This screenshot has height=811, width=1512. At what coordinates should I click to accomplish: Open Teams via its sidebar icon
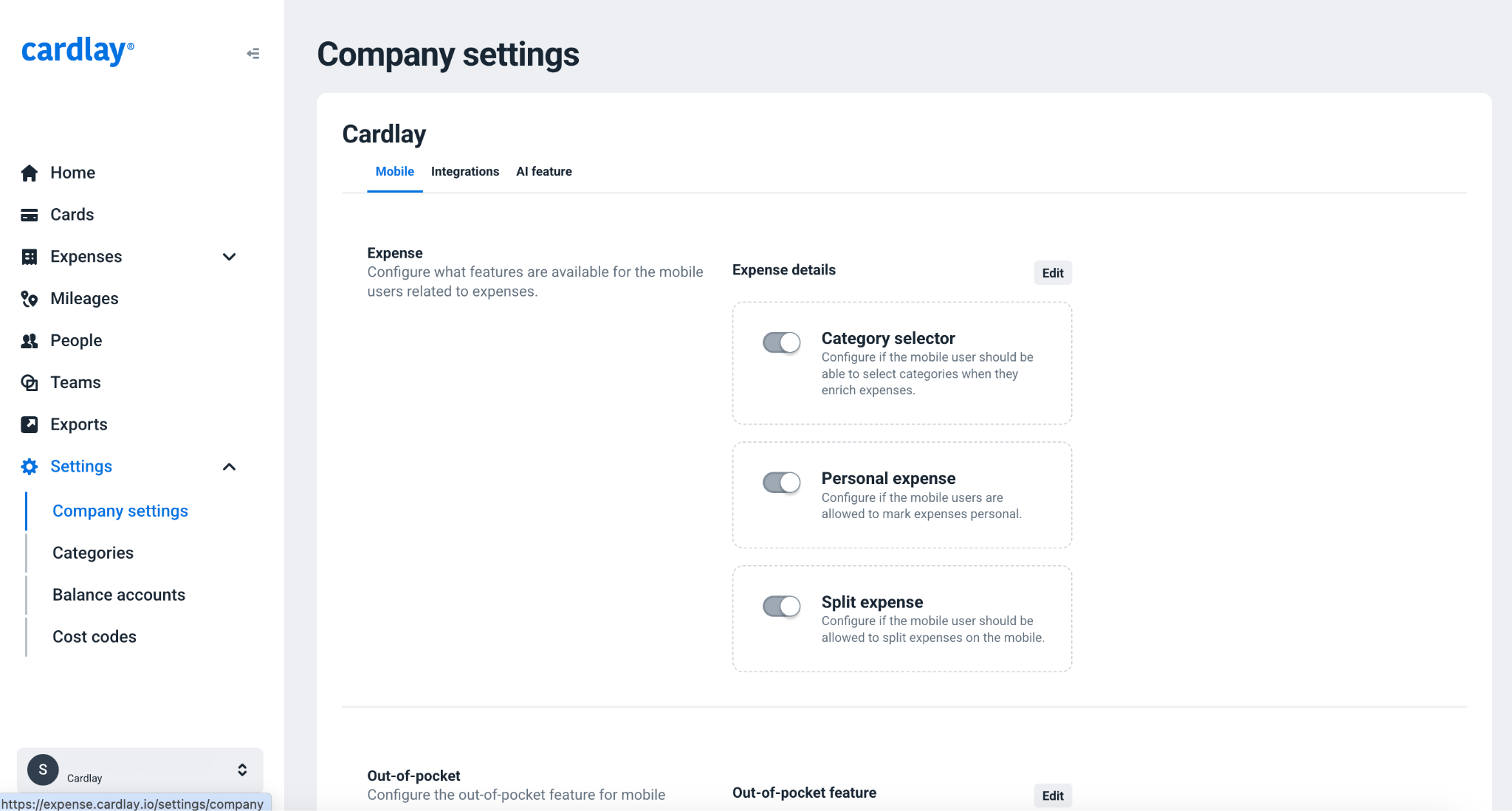tap(30, 383)
